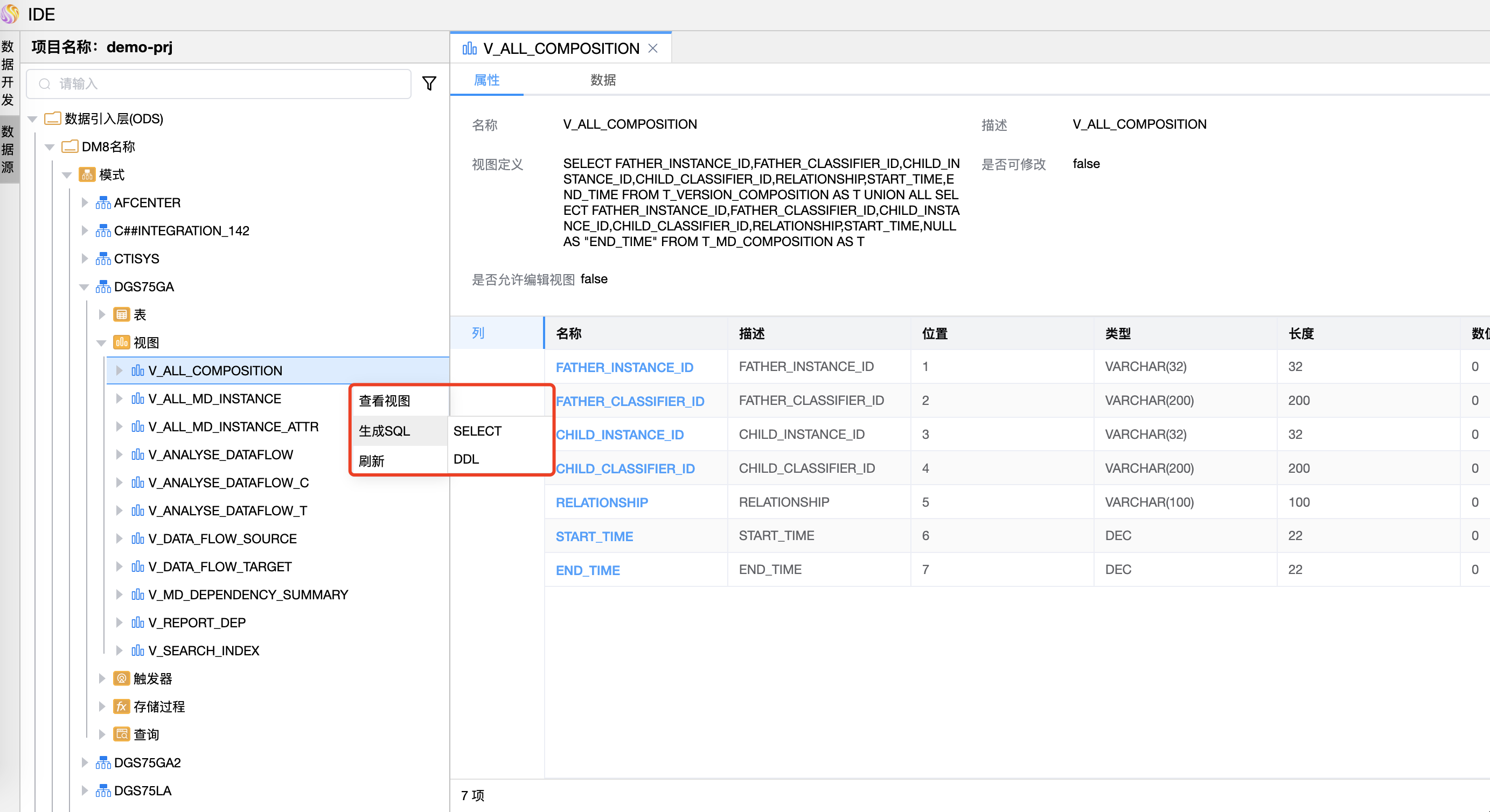Expand the CTISYS schema node
This screenshot has width=1490, height=812.
click(x=85, y=258)
